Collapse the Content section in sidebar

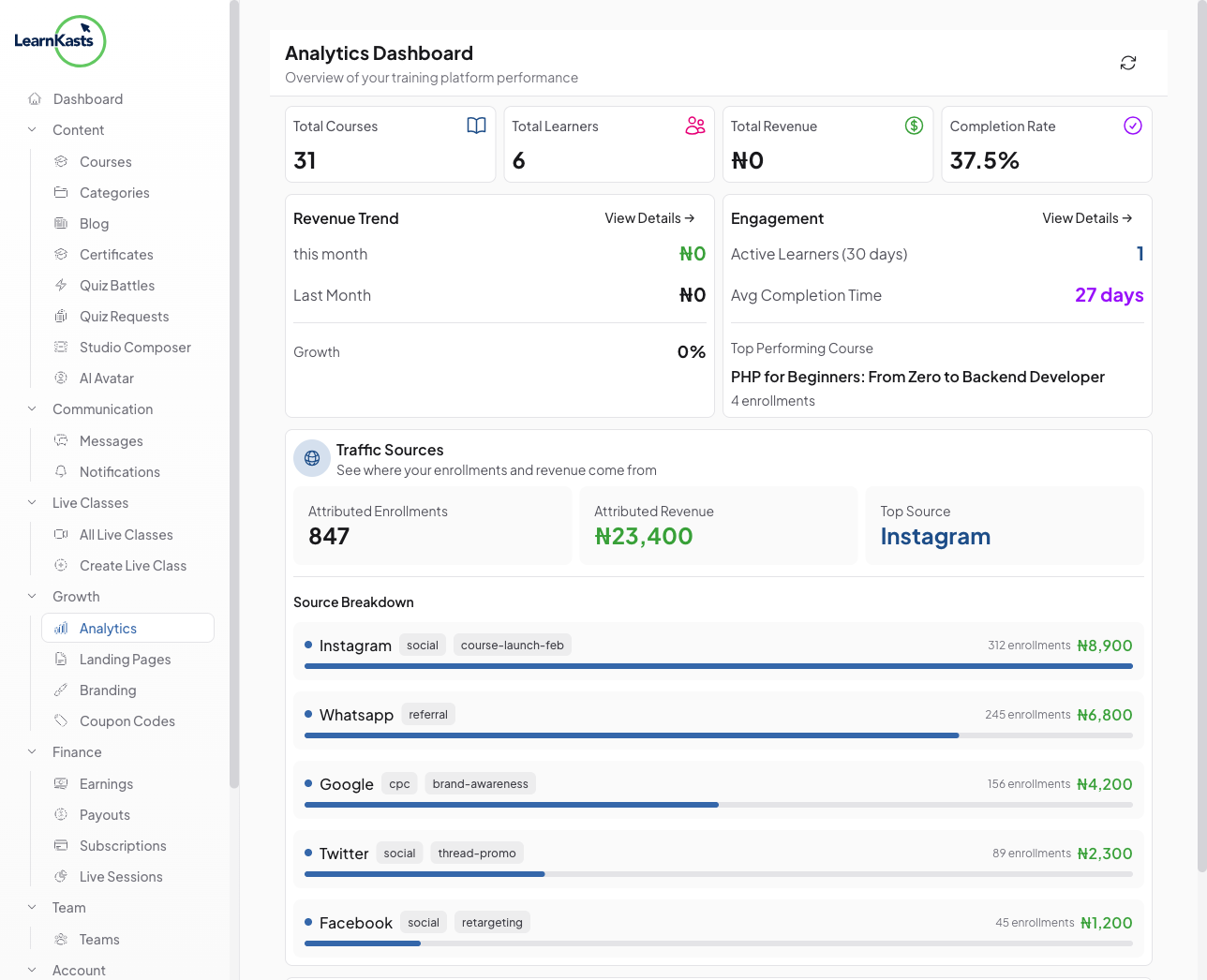pos(31,129)
